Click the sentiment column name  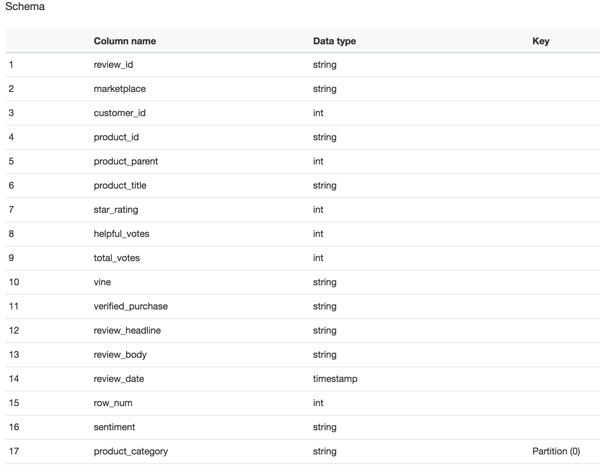point(114,427)
